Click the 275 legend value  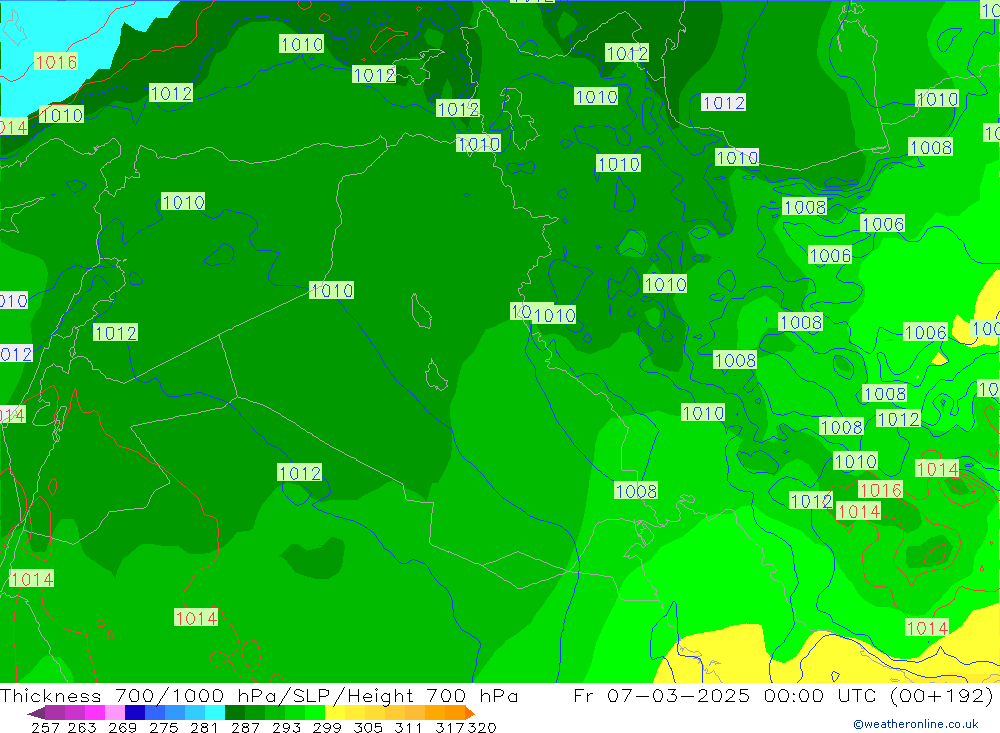(163, 727)
